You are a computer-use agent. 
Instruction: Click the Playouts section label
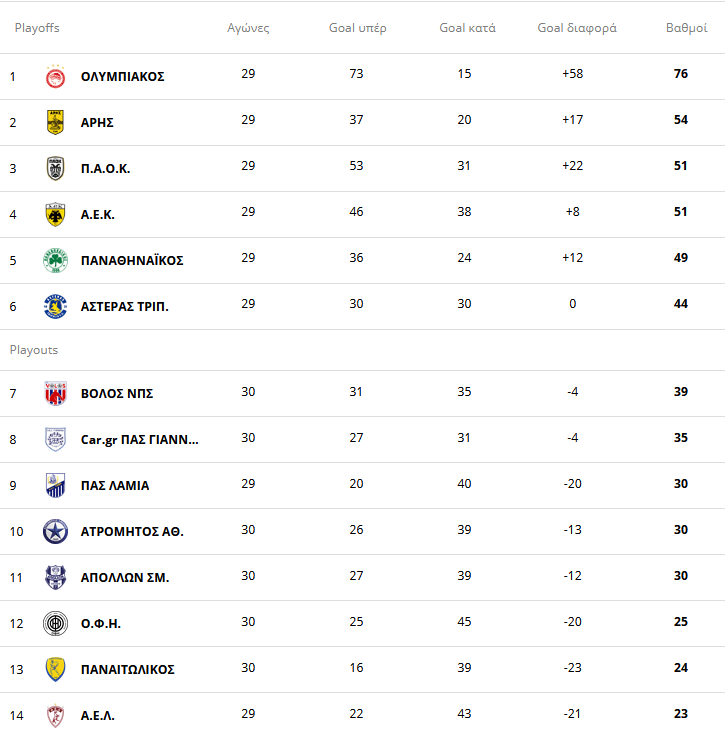coord(34,350)
